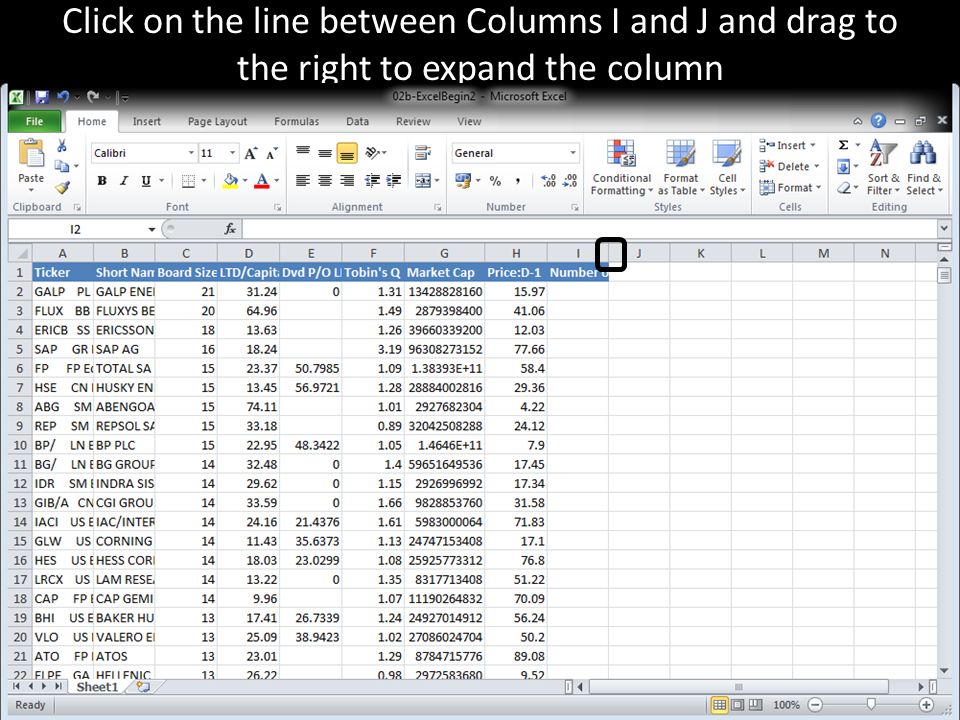The width and height of the screenshot is (960, 720).
Task: Switch to the Insert tab
Action: tap(146, 121)
